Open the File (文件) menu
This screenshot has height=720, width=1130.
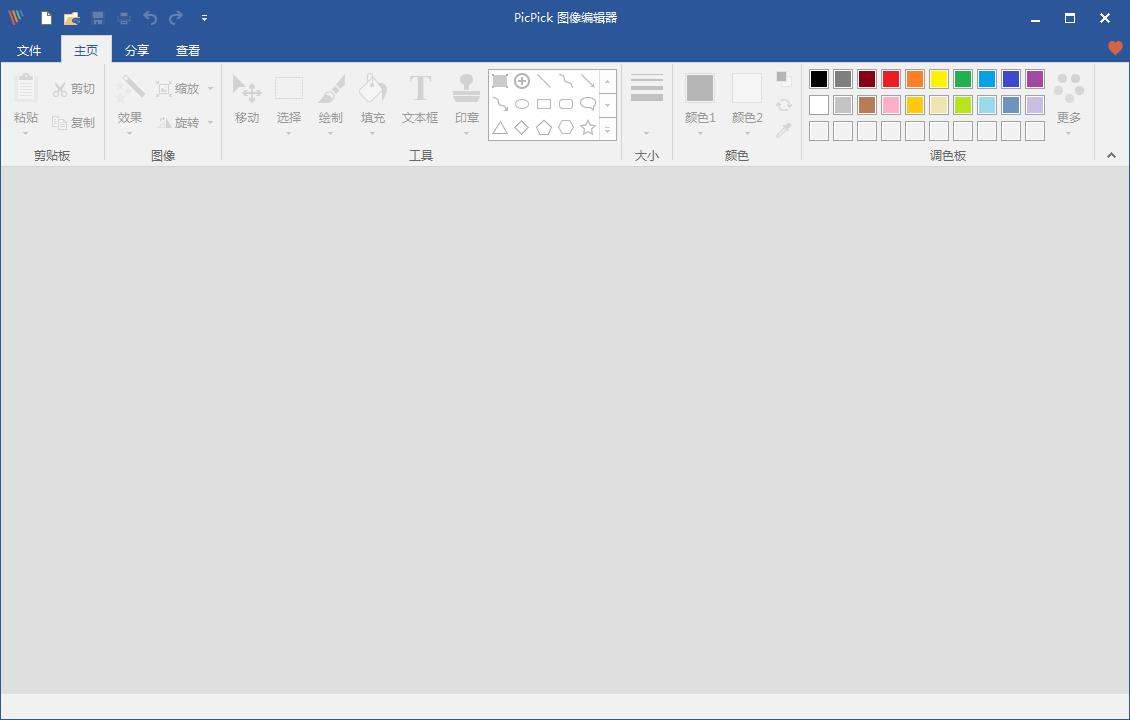click(29, 50)
